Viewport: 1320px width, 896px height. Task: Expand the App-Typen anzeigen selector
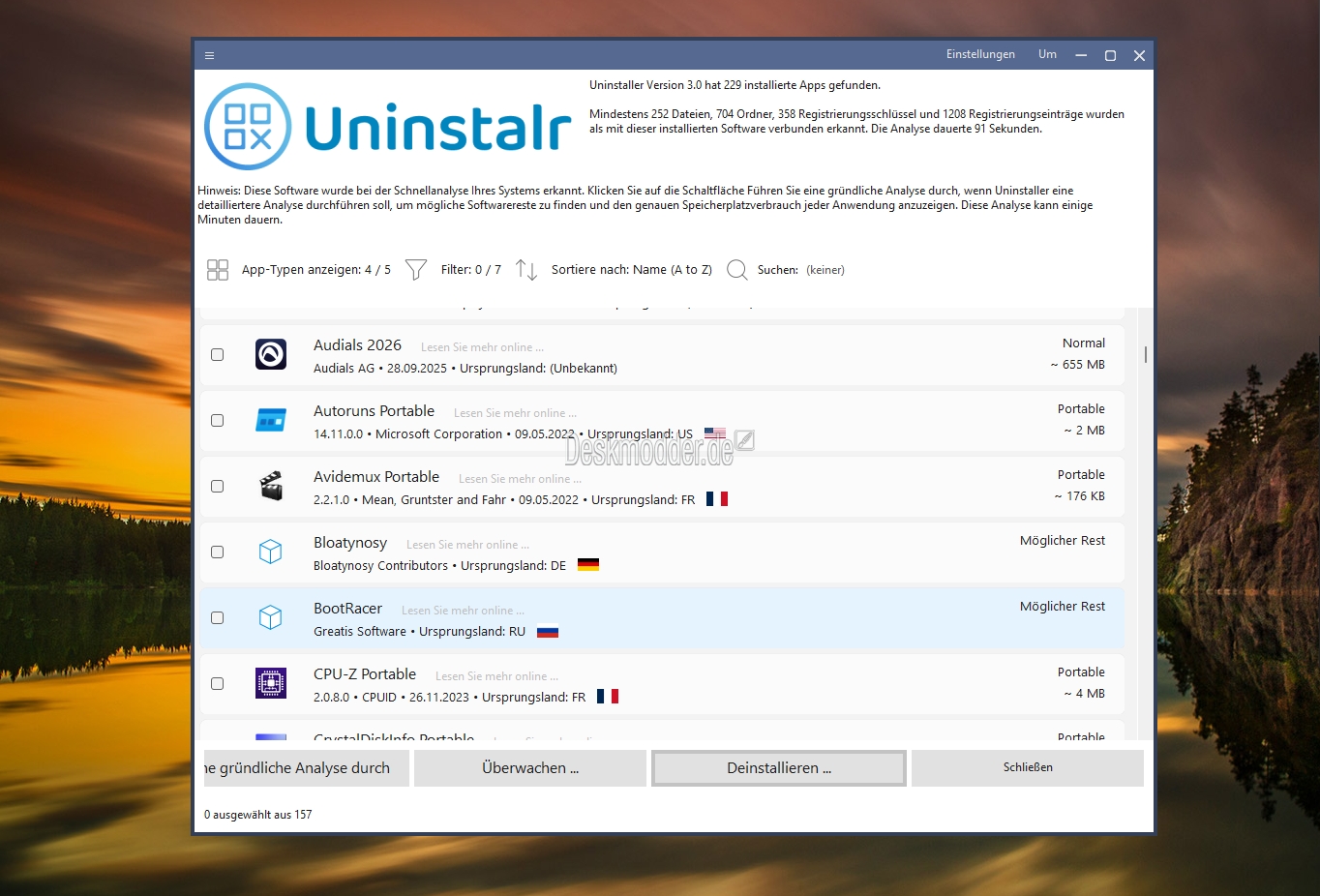(315, 270)
